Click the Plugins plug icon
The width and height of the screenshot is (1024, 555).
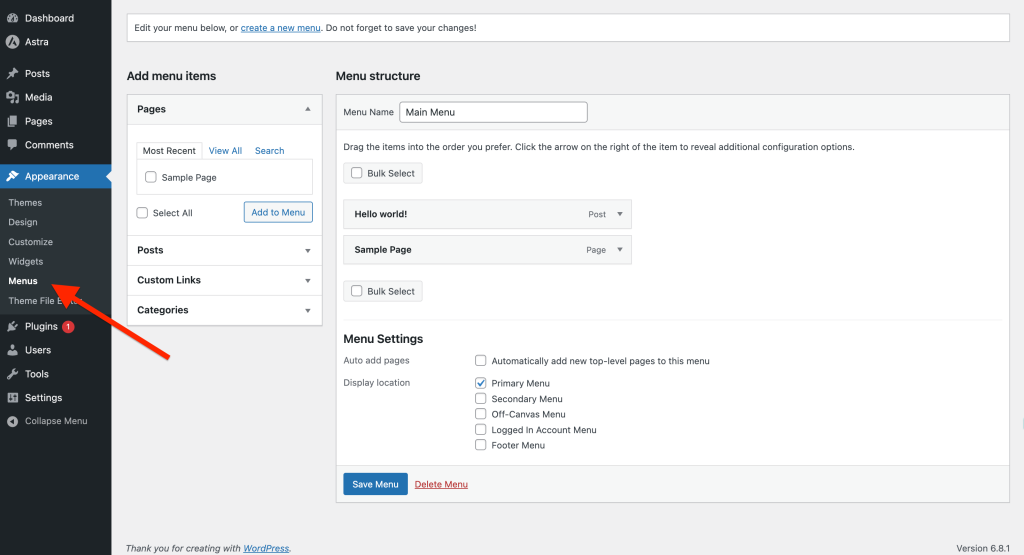[12, 327]
